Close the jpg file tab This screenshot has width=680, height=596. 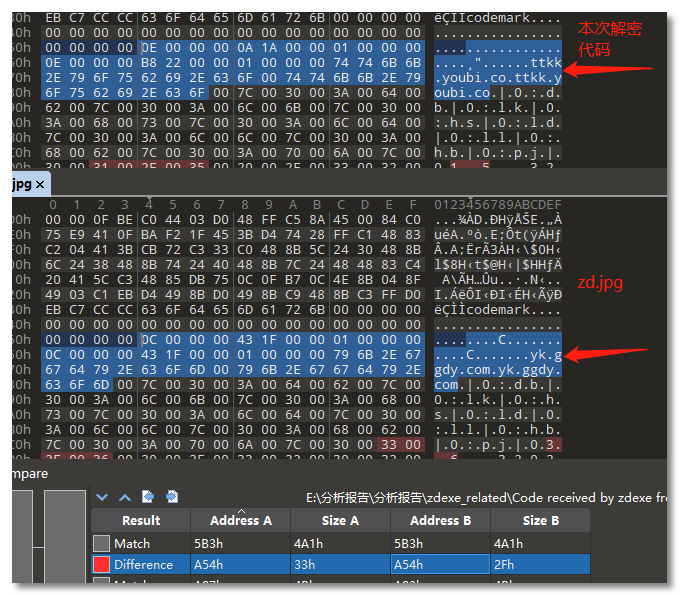40,185
